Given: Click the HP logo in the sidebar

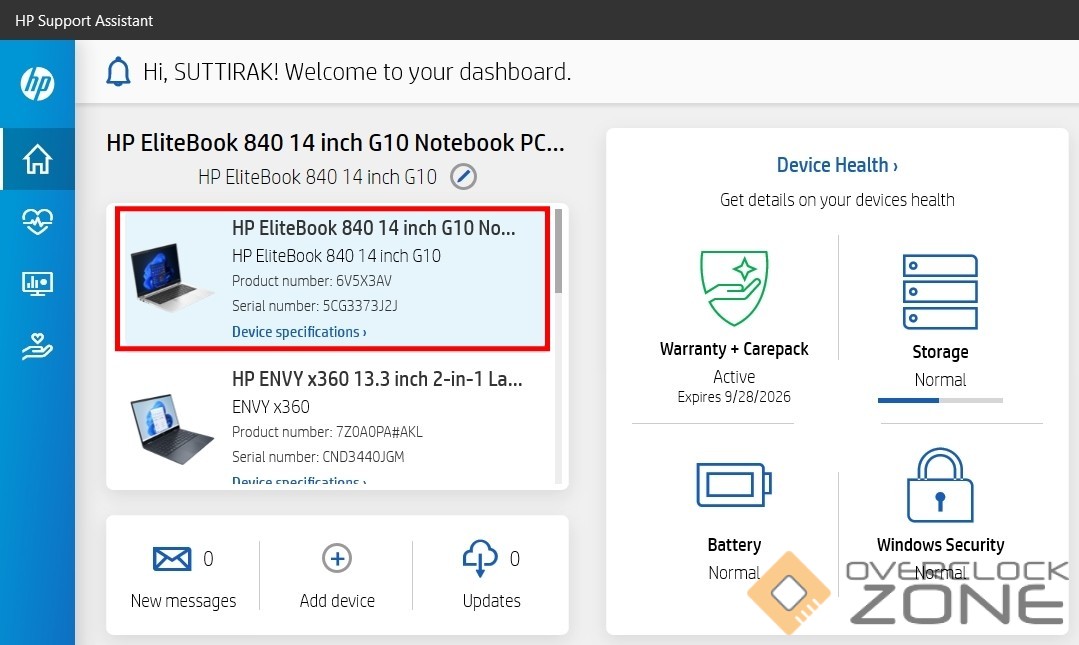Looking at the screenshot, I should point(37,83).
